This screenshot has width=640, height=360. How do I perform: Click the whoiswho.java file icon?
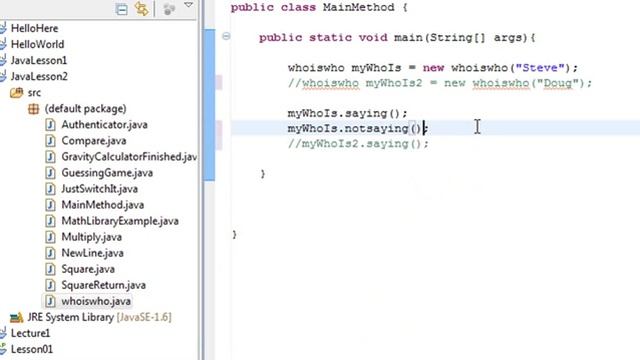pyautogui.click(x=50, y=301)
